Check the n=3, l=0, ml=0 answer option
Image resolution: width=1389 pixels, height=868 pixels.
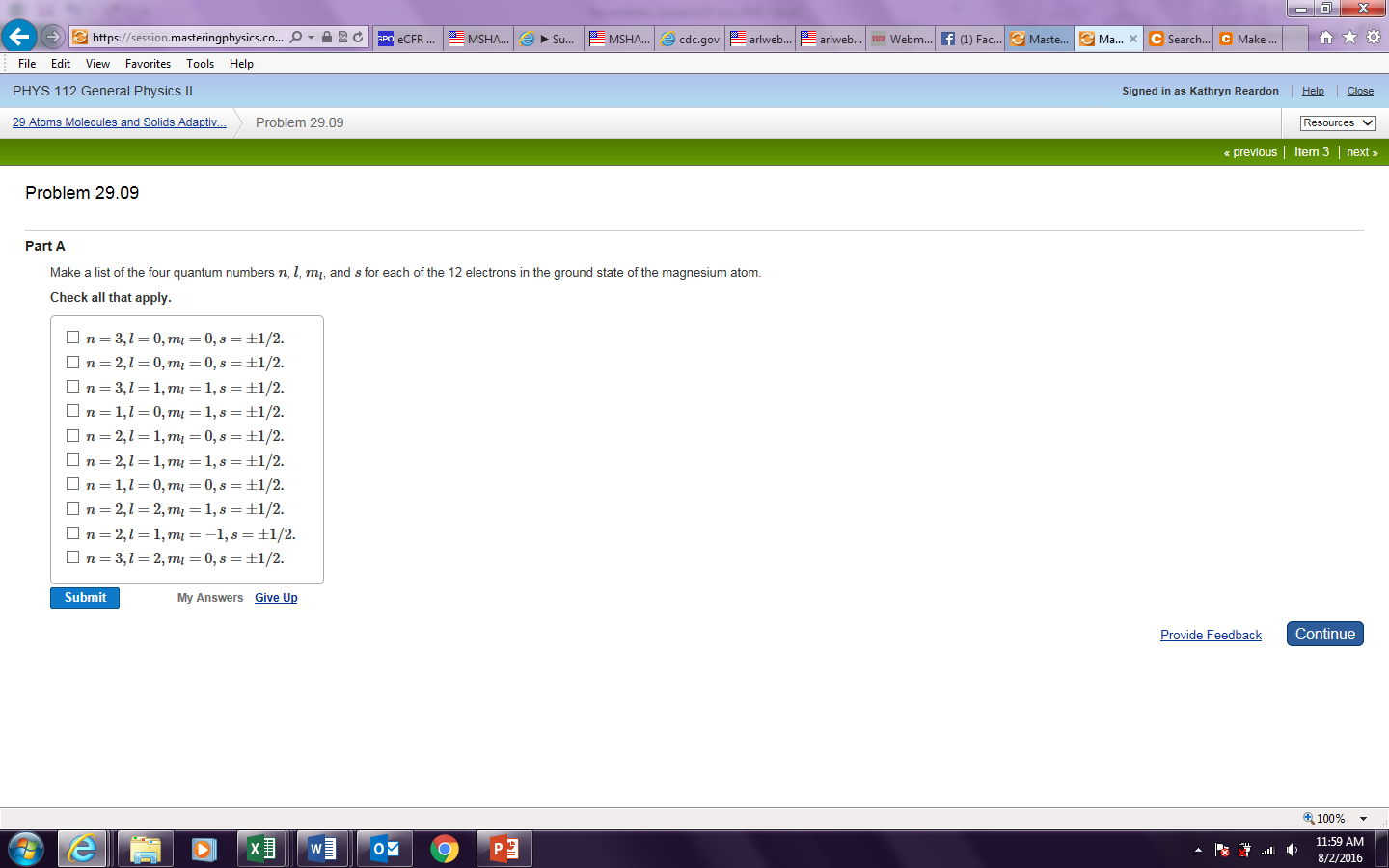[72, 337]
